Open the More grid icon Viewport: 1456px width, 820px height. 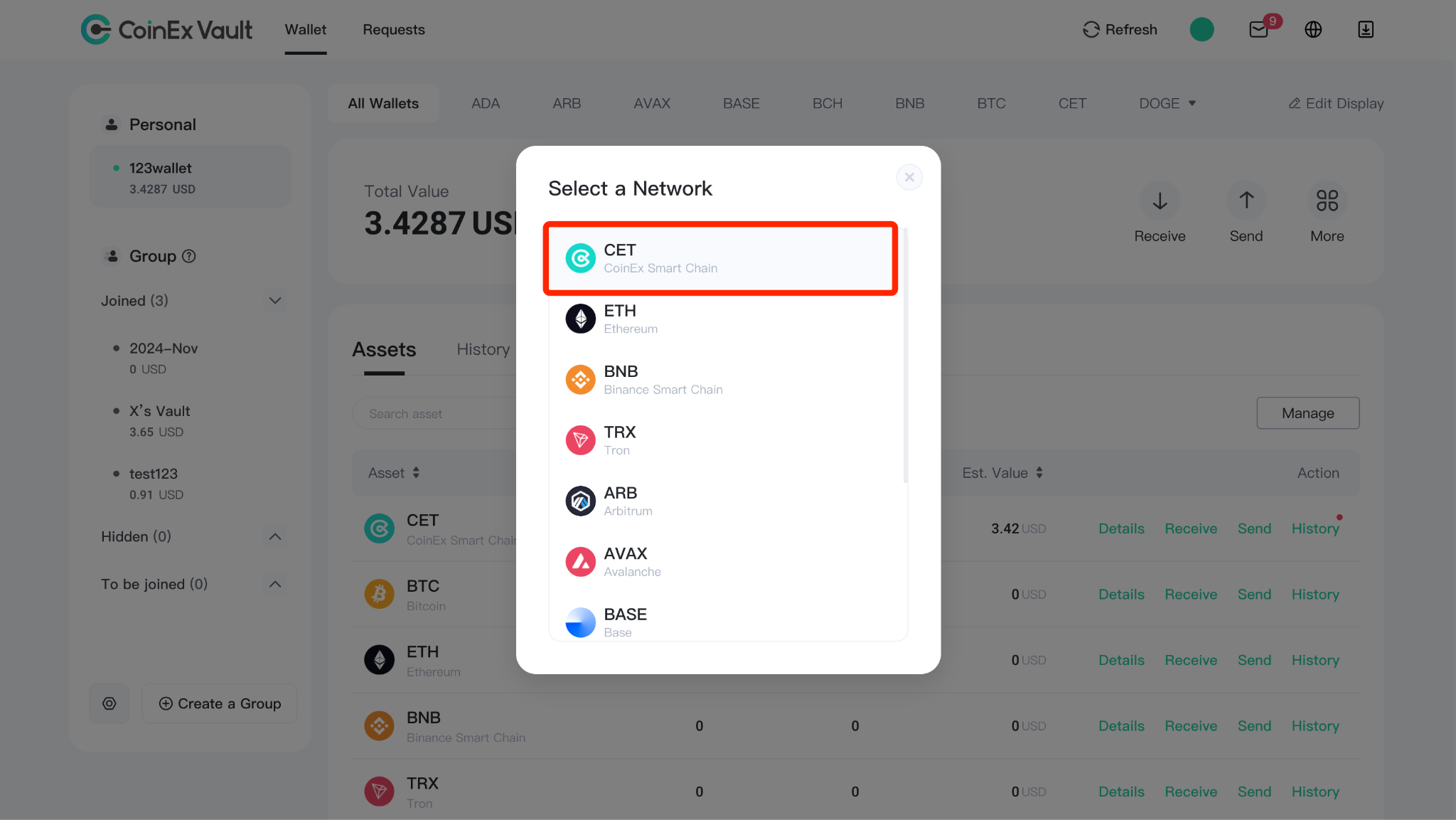1327,201
